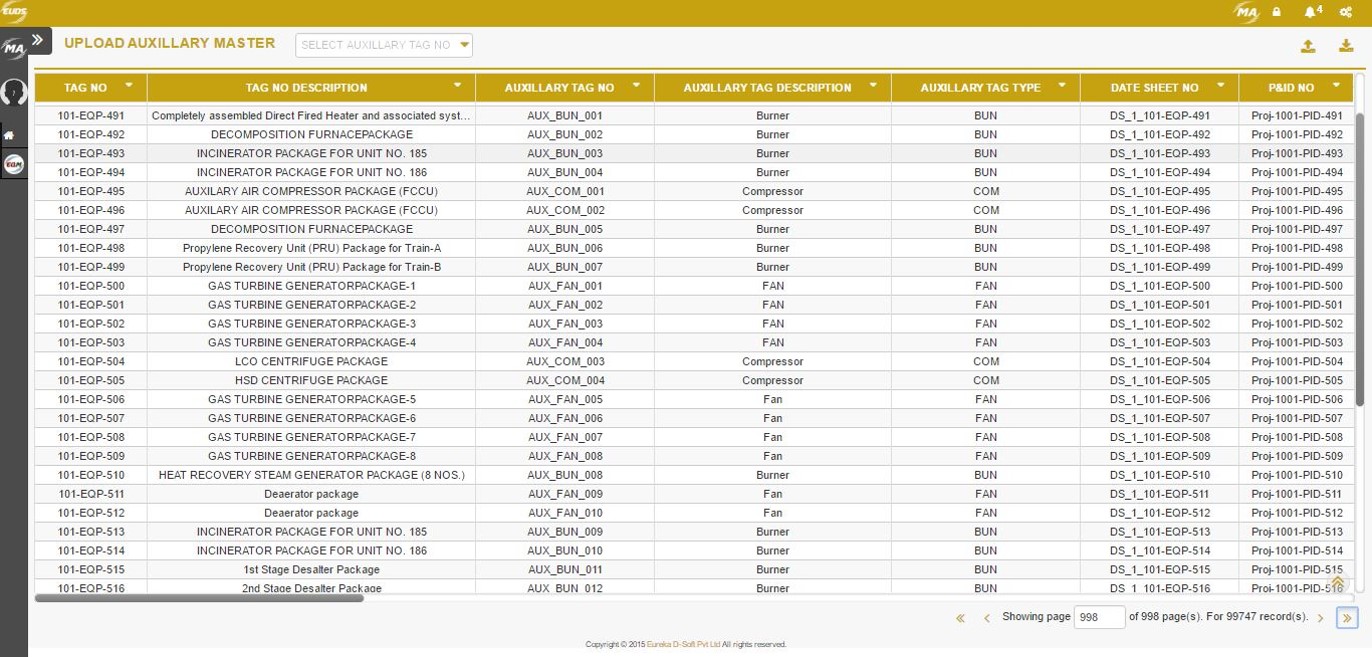Open AUXILLARY TAG TYPE column filter arrow
The height and width of the screenshot is (657, 1372).
pos(1062,86)
